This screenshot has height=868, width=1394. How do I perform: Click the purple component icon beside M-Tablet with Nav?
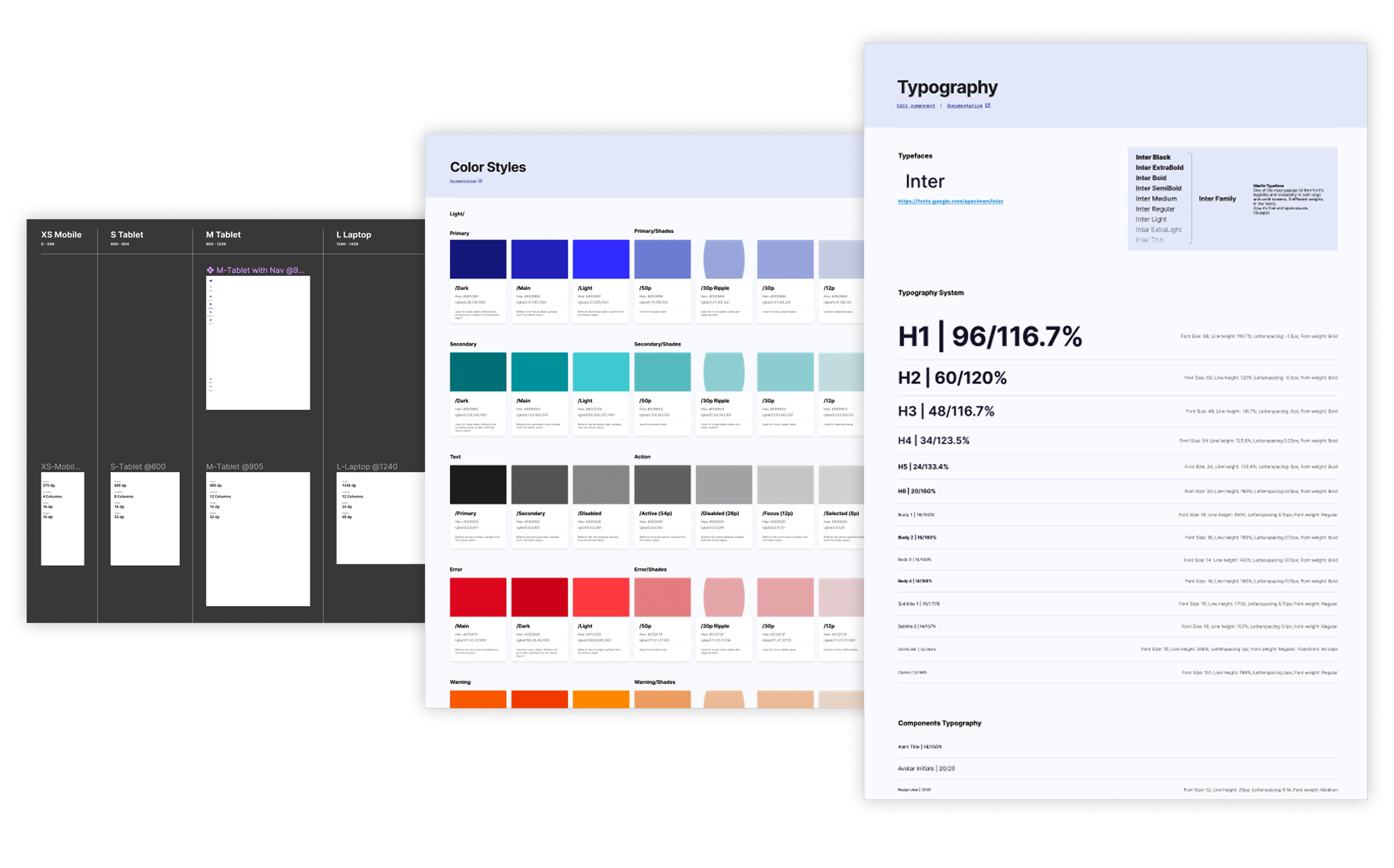pos(210,270)
